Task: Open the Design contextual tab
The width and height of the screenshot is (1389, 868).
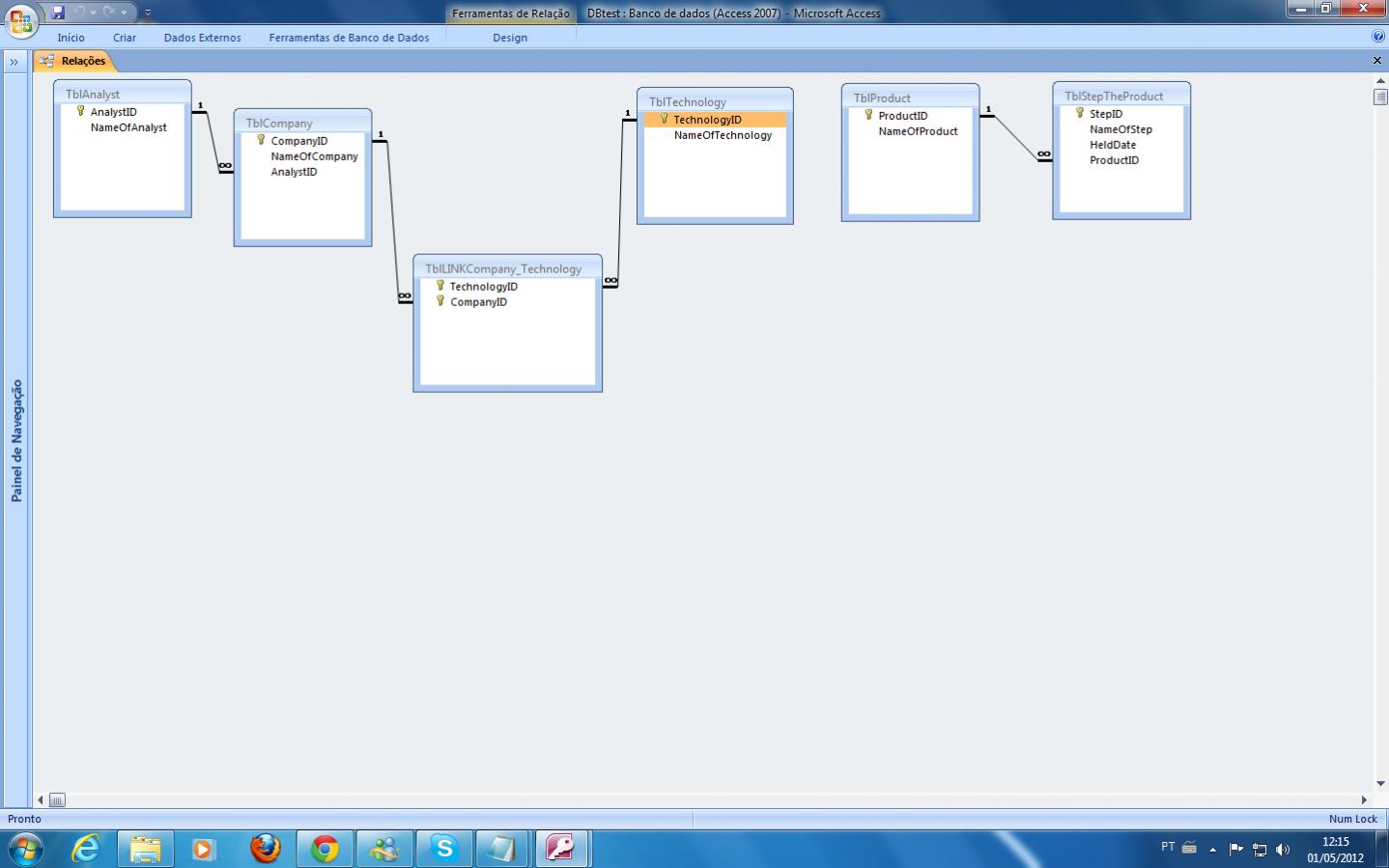Action: tap(510, 38)
